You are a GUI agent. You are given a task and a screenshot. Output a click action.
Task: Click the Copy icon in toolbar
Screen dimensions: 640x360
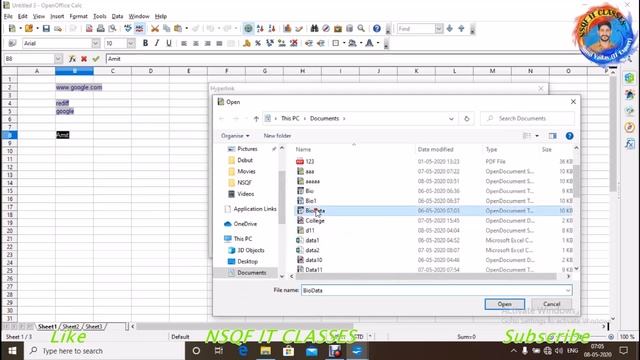(167, 29)
